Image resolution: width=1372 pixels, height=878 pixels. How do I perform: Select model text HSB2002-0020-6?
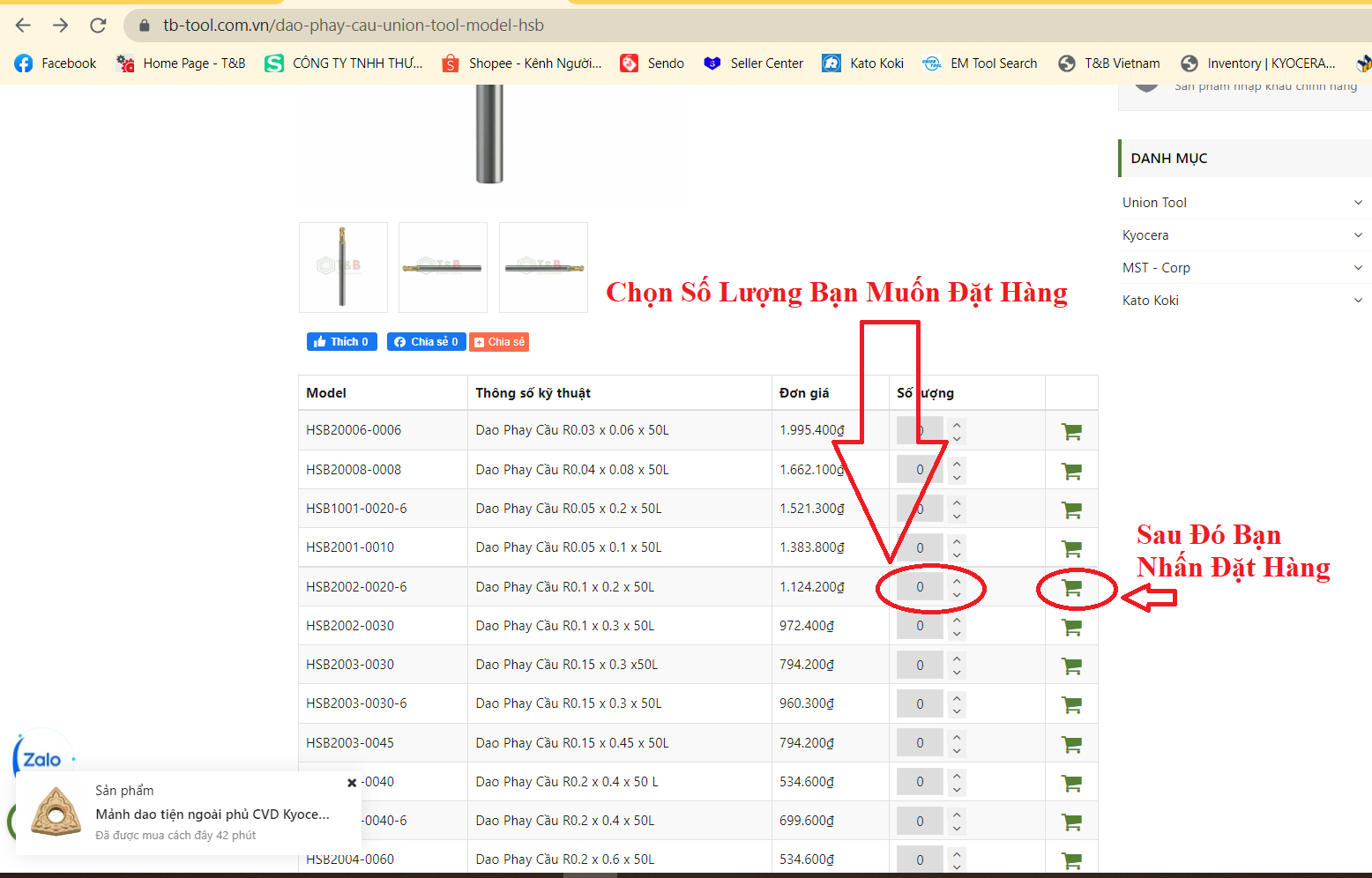click(356, 587)
